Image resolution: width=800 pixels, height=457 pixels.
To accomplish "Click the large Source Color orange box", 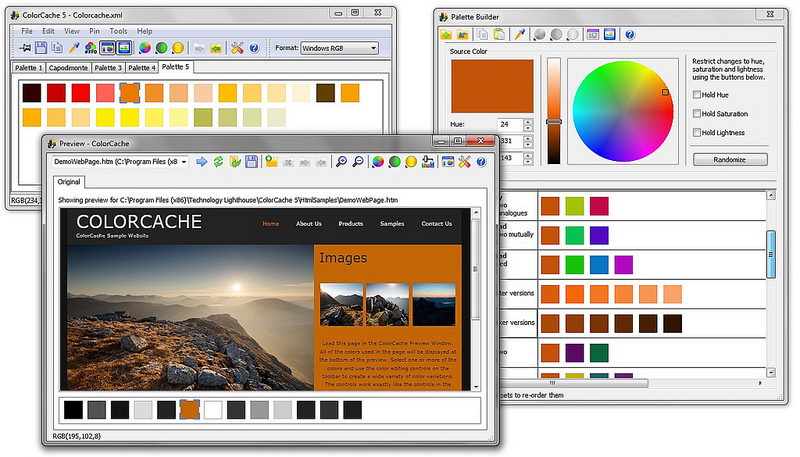I will [492, 86].
